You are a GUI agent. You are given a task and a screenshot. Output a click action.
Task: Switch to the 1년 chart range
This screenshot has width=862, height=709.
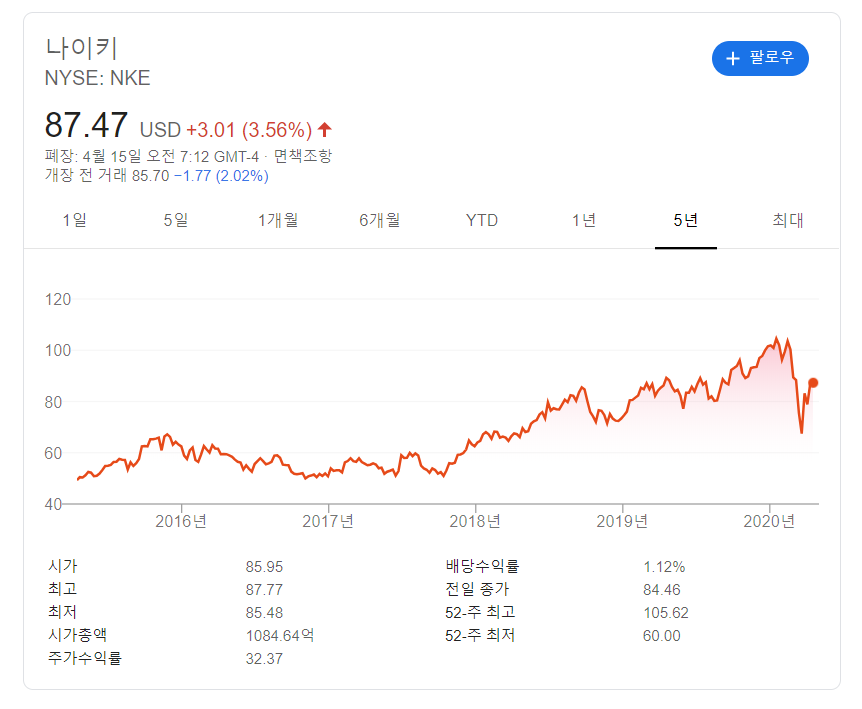pyautogui.click(x=584, y=221)
